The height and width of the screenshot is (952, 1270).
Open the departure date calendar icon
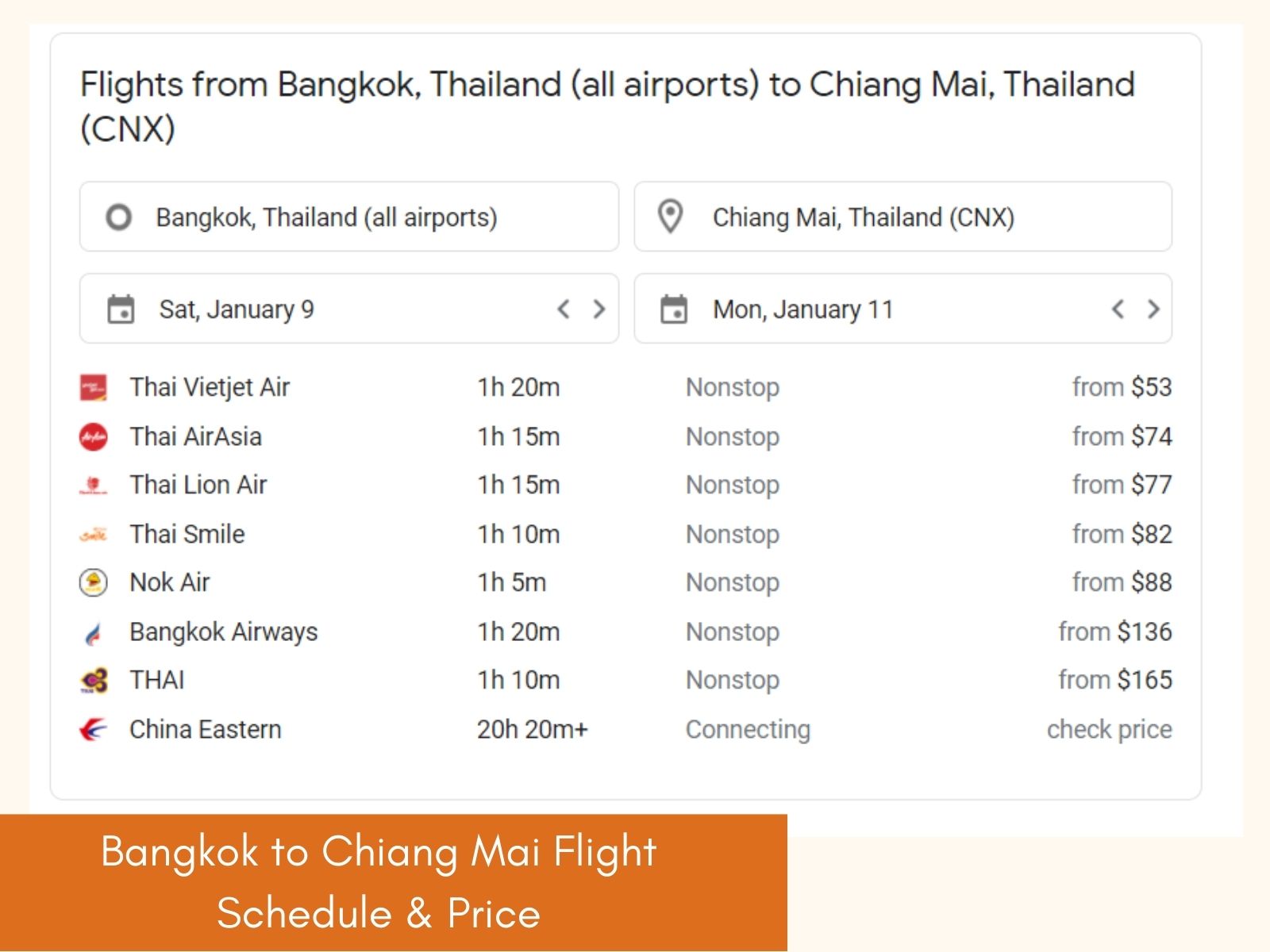coord(120,309)
